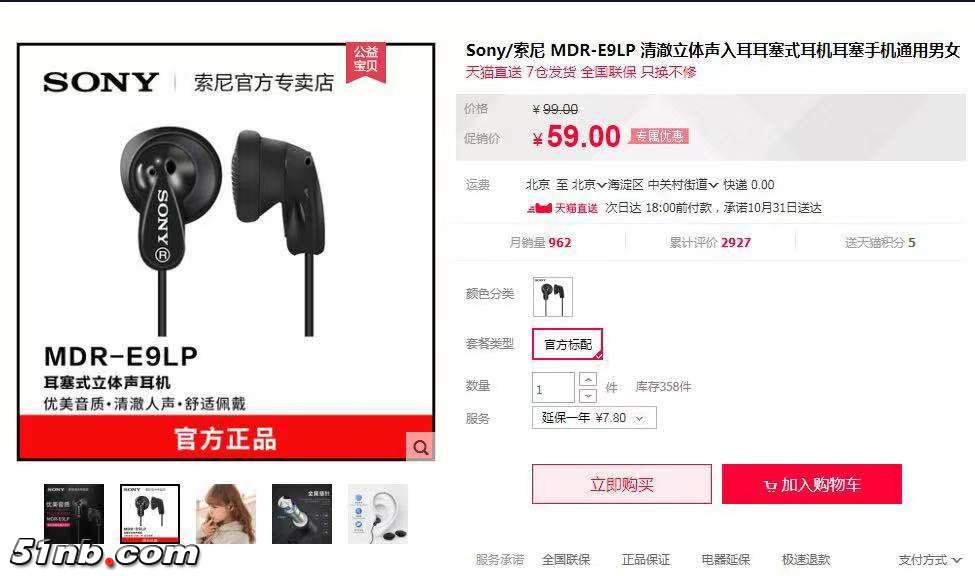Click the 加入购物车 add to cart button

pos(811,484)
